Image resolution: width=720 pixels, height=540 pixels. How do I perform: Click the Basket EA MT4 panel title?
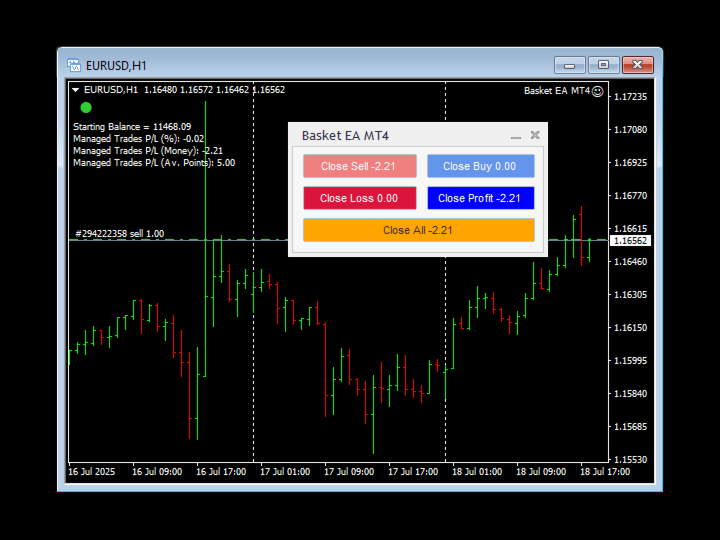point(345,136)
